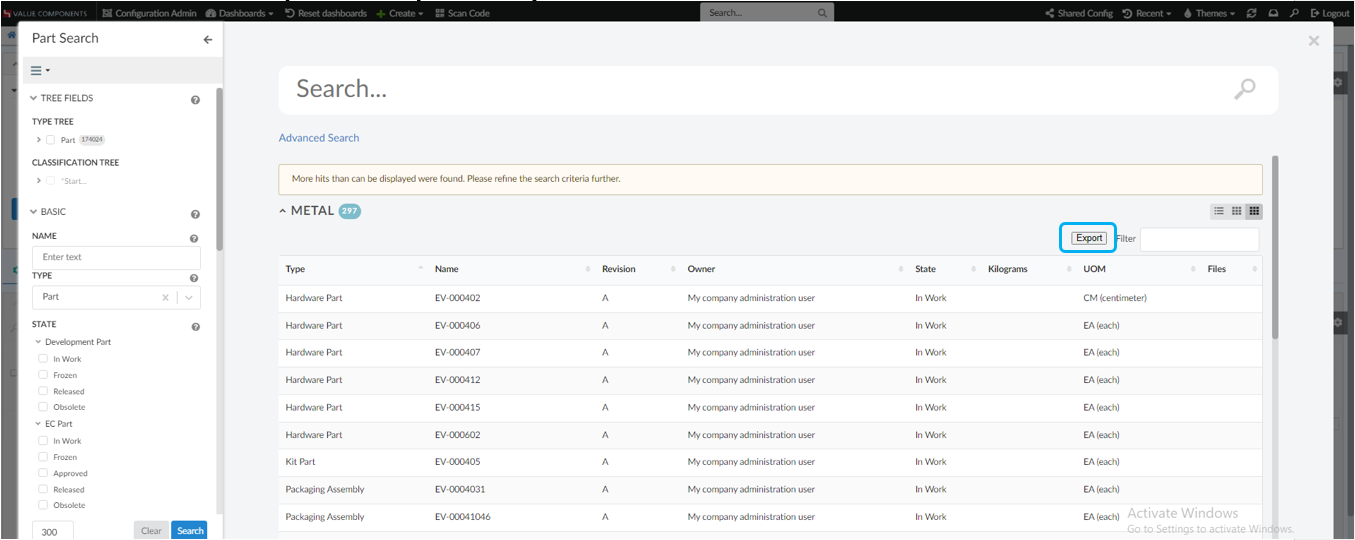This screenshot has height=540, width=1355.
Task: Click the magnifier icon in the large search box
Action: click(1244, 89)
